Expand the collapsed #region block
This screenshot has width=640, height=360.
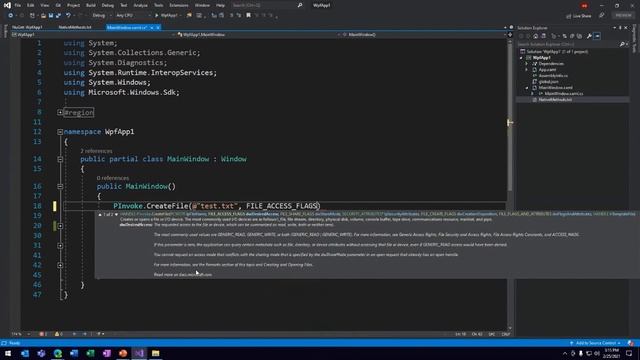pos(60,112)
